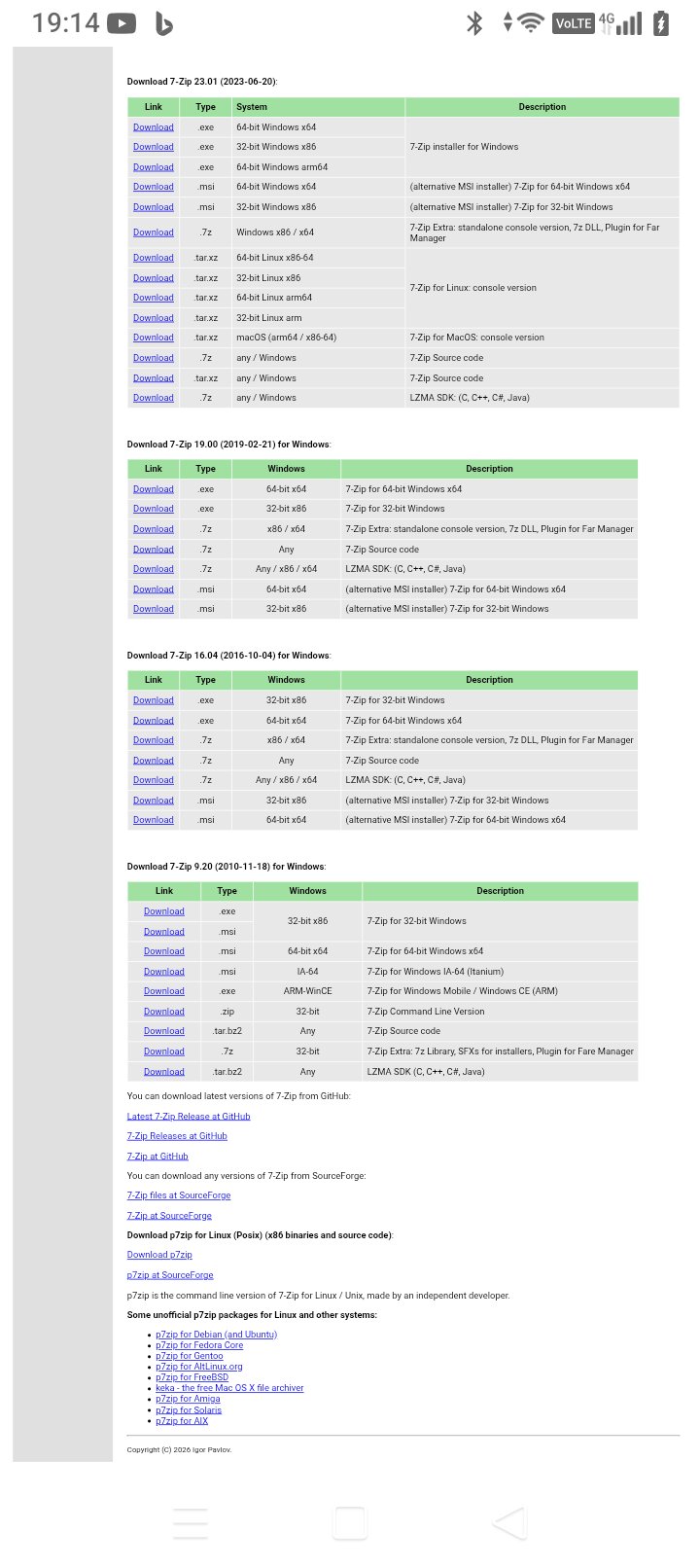Download 23.01 source code as .7z
Screen dimensions: 700x1568
click(154, 358)
